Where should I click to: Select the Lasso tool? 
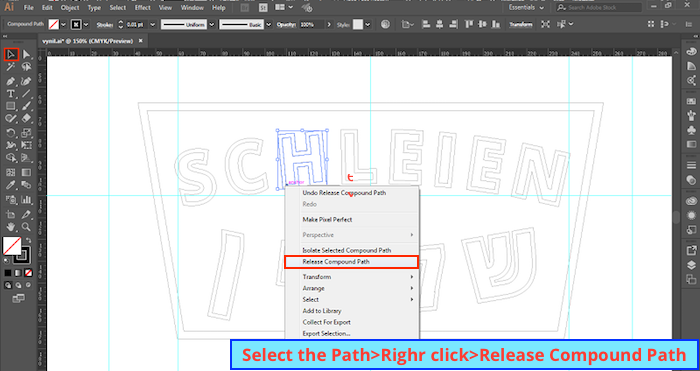click(x=26, y=67)
